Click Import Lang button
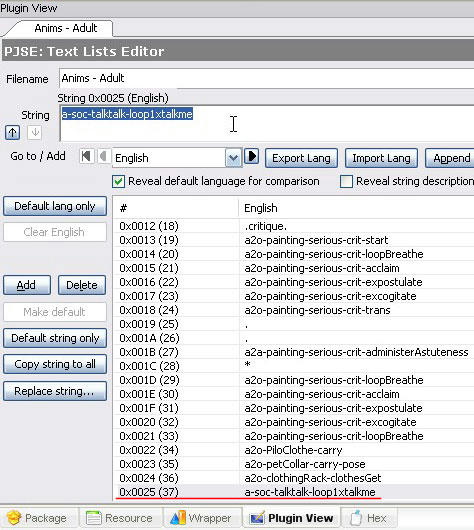Screen dimensions: 474x530 (x=381, y=158)
